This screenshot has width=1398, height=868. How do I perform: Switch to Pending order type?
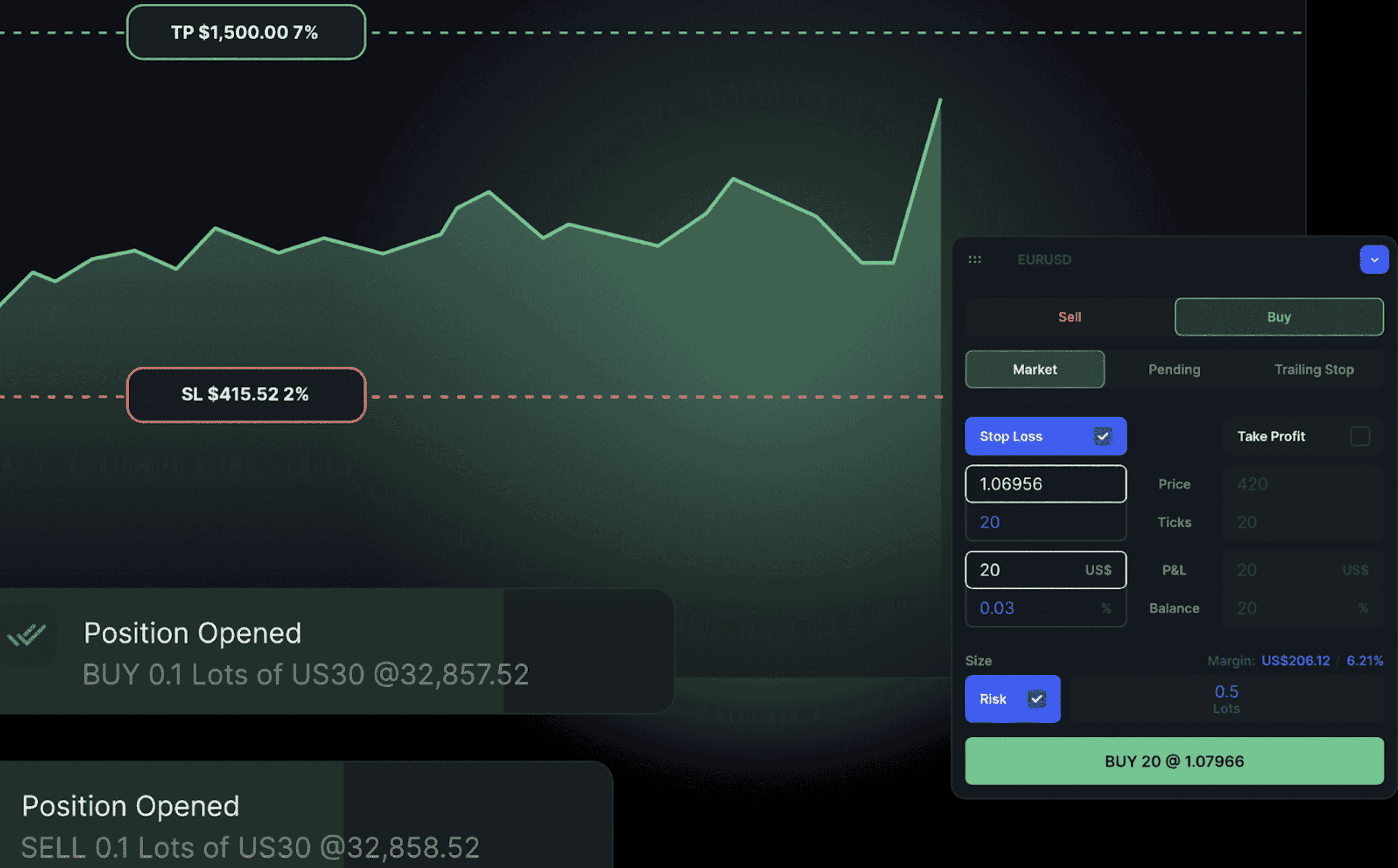click(1174, 370)
